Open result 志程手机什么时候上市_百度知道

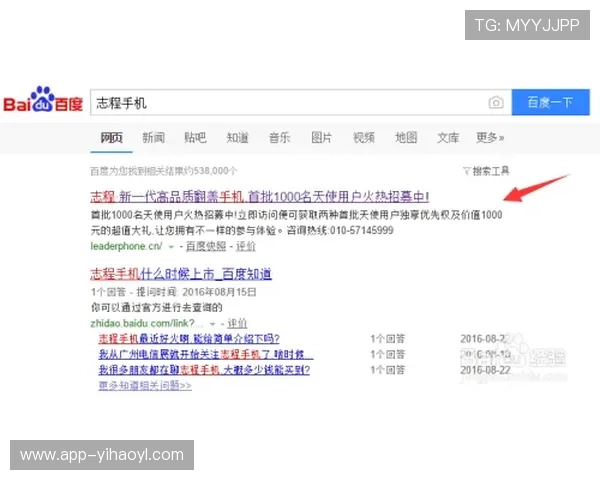click(181, 274)
